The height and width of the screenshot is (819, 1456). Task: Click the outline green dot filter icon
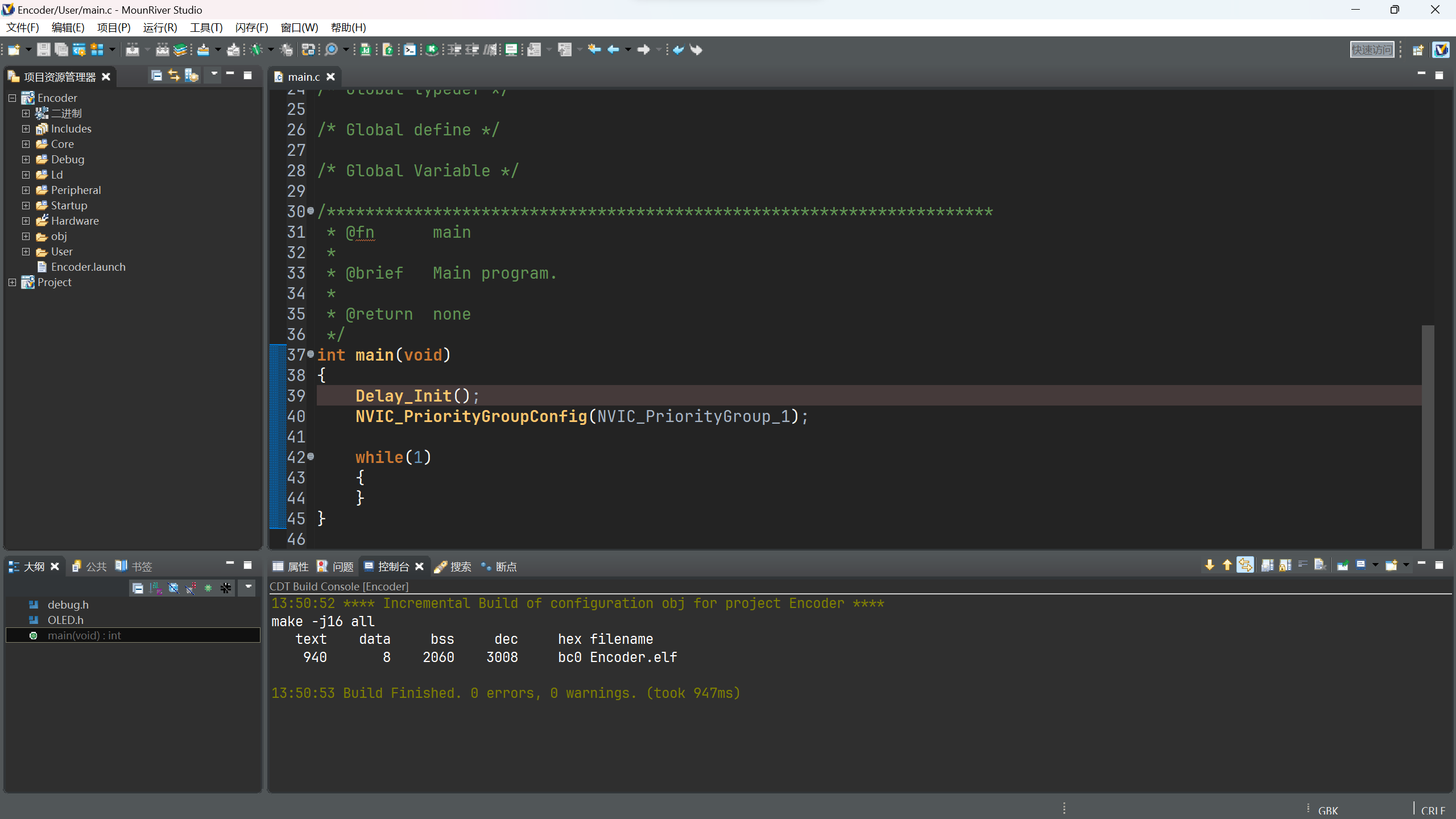pos(208,588)
